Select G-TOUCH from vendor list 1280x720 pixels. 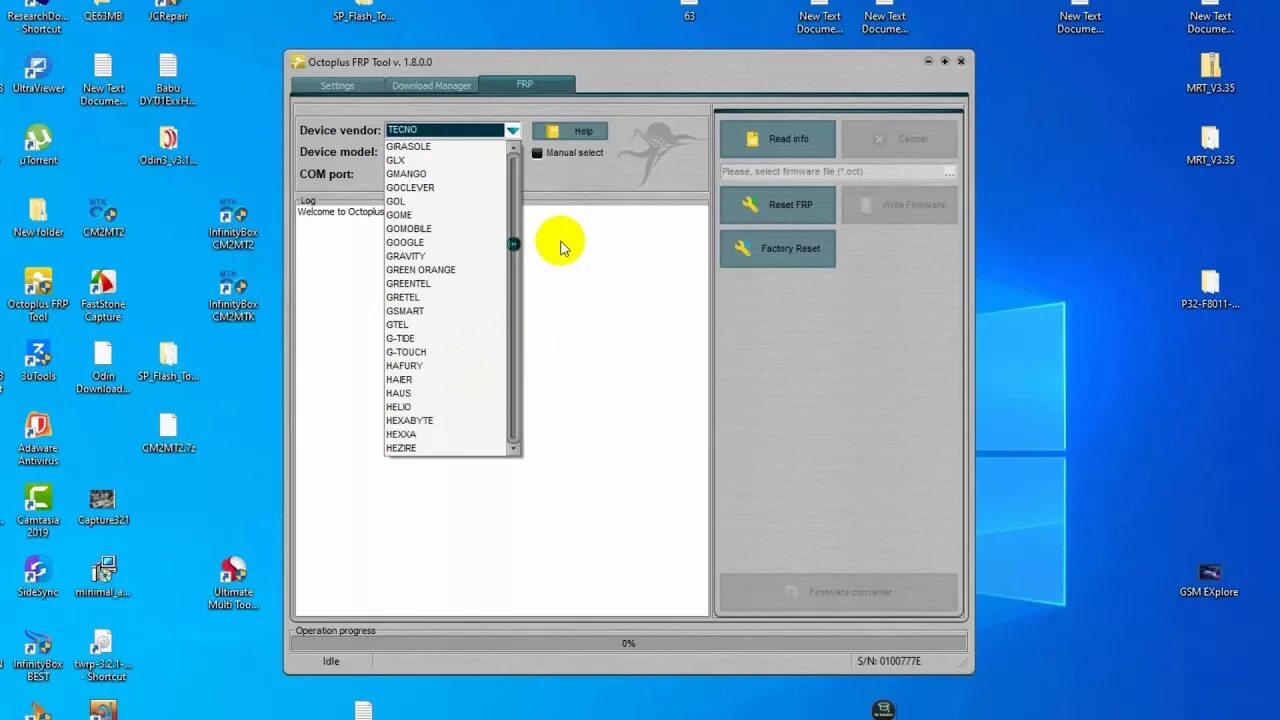click(x=446, y=353)
